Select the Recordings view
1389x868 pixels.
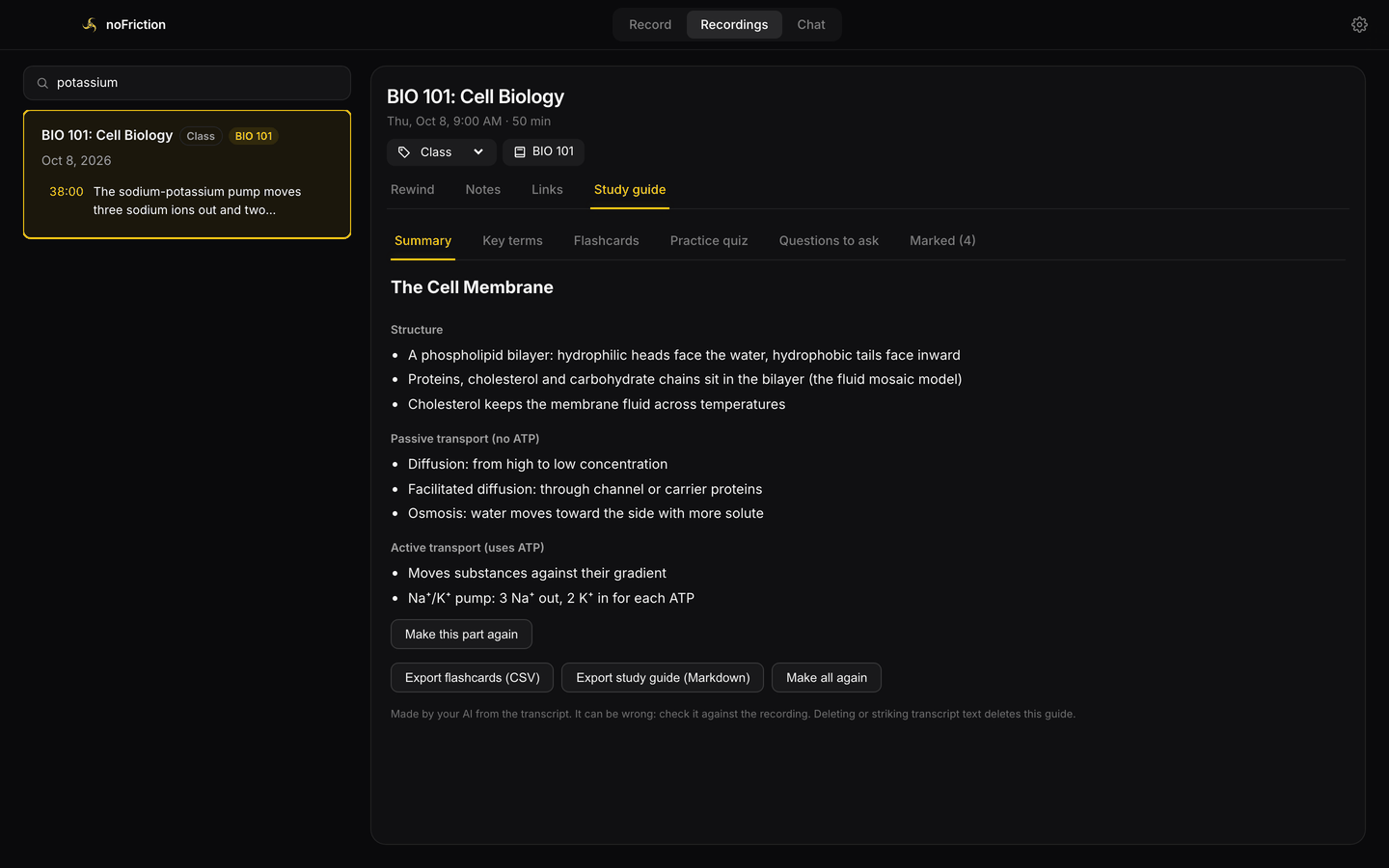coord(734,25)
